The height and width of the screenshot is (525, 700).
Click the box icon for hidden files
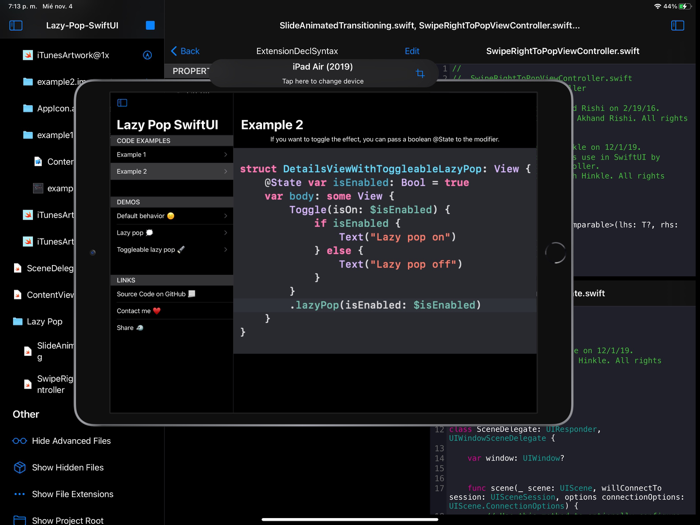tap(19, 467)
